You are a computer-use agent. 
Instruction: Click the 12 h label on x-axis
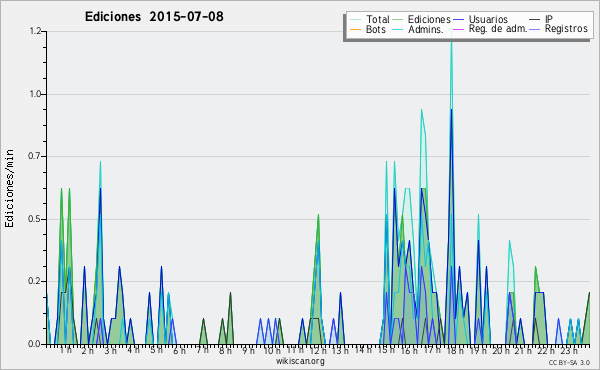click(x=317, y=351)
